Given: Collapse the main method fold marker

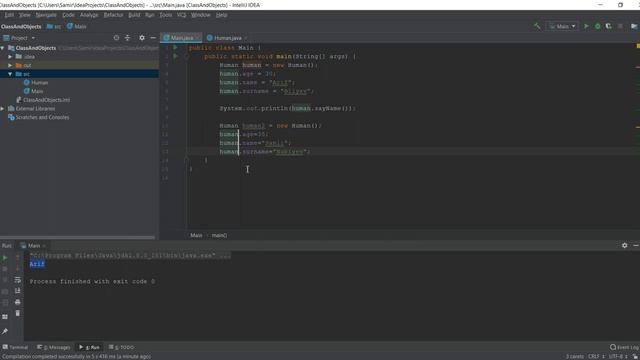Looking at the screenshot, I should coord(187,56).
